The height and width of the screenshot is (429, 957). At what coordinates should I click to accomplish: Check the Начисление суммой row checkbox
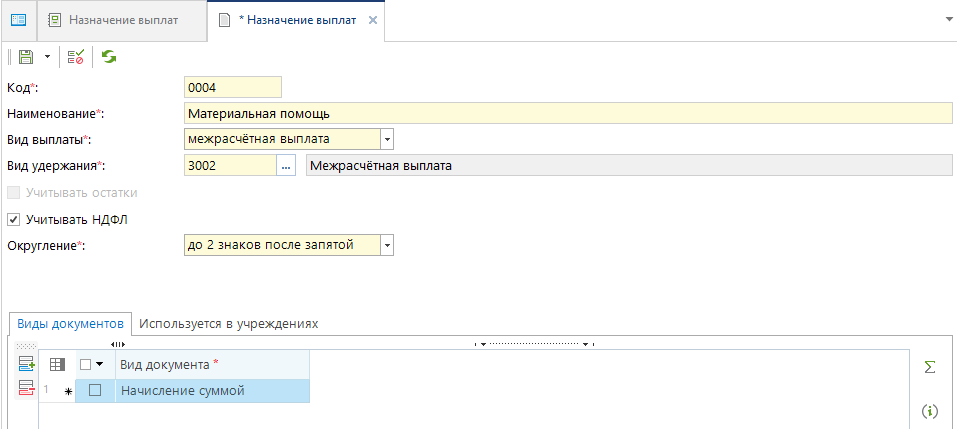(95, 391)
